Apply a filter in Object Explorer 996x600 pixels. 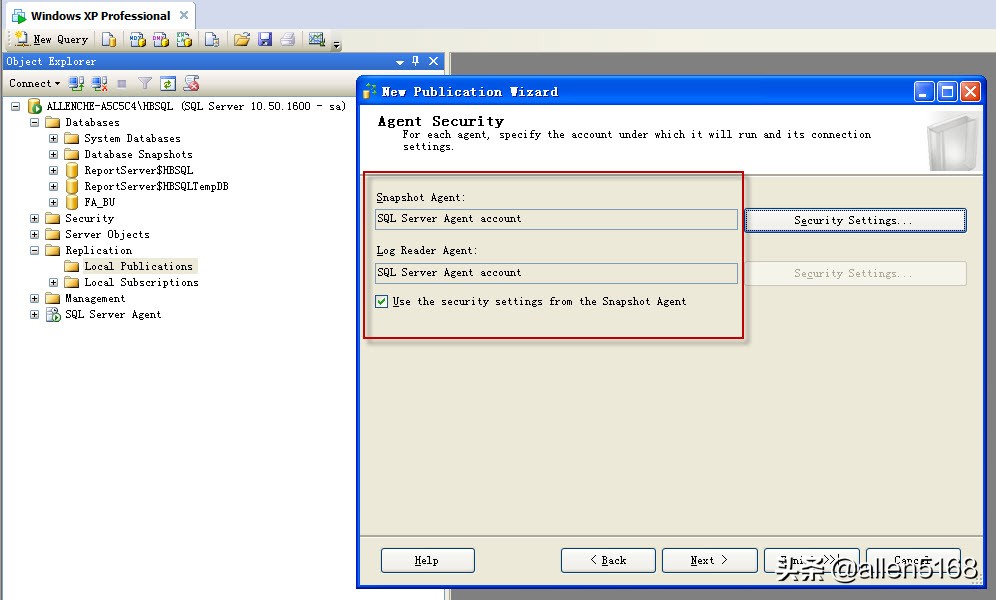(x=144, y=83)
